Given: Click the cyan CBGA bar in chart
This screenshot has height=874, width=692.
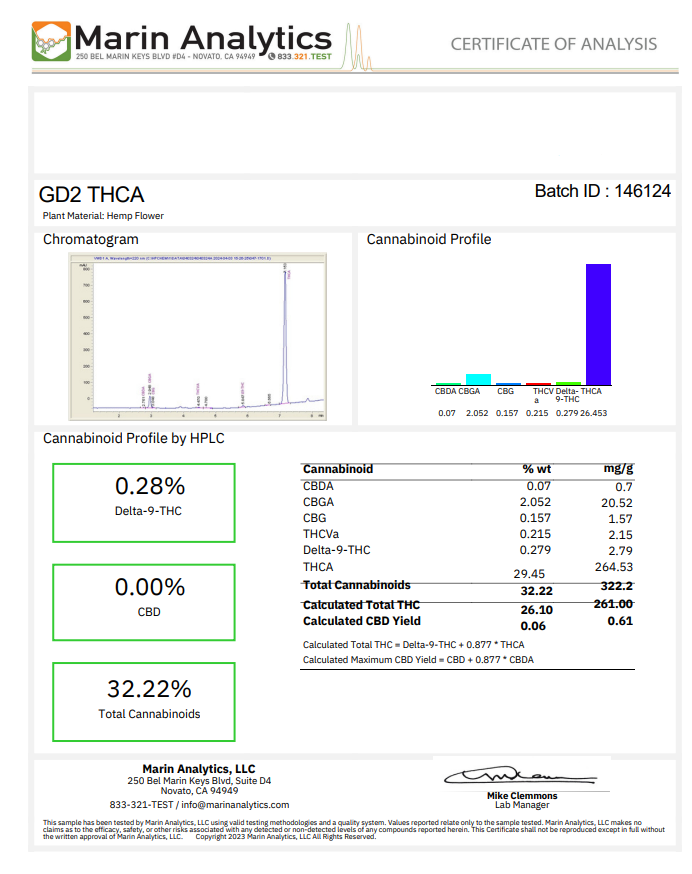Looking at the screenshot, I should [478, 379].
